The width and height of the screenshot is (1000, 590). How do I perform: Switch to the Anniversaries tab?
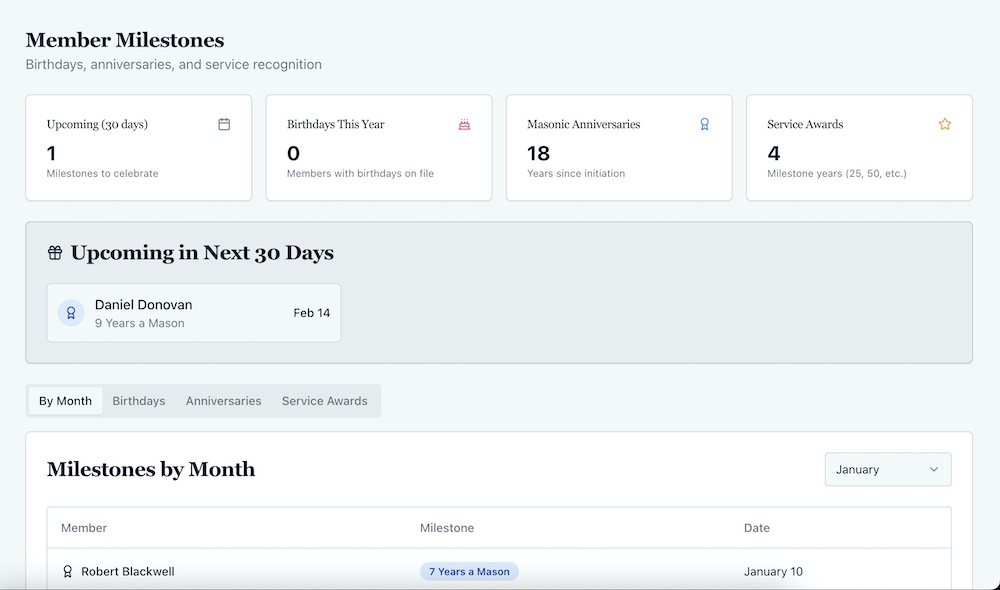pos(223,401)
